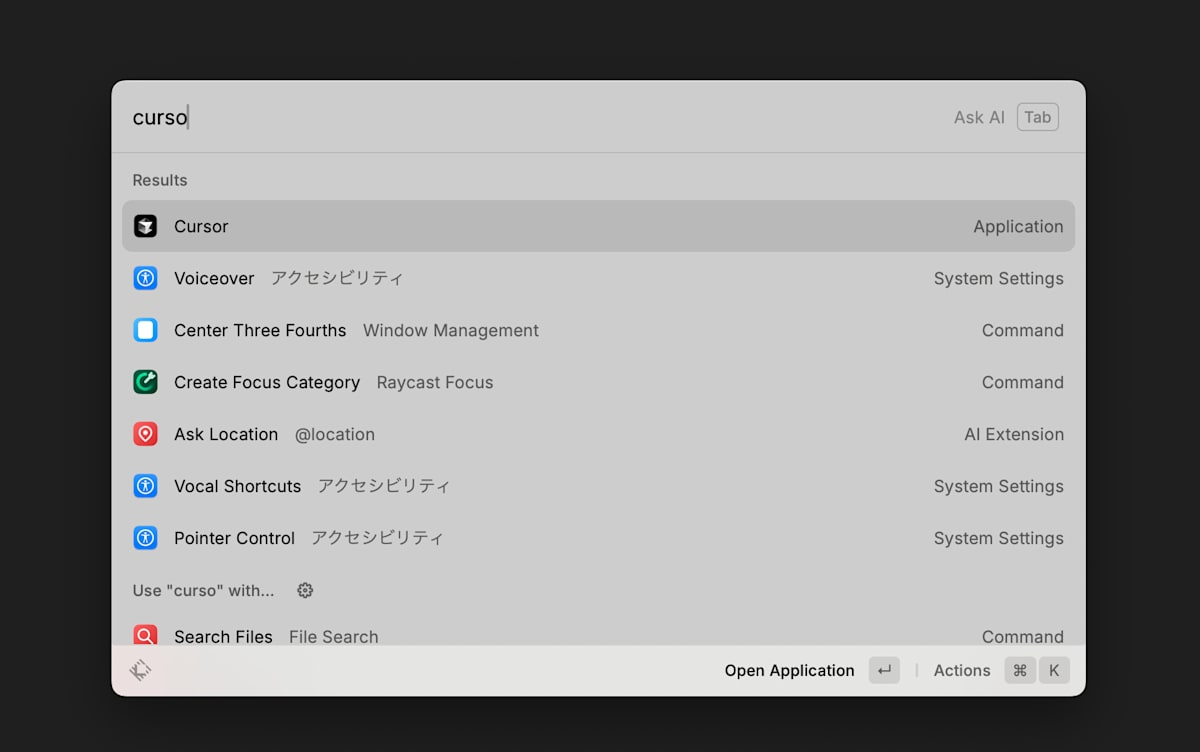Select the Center Three Fourths command name
The height and width of the screenshot is (752, 1200).
click(260, 330)
